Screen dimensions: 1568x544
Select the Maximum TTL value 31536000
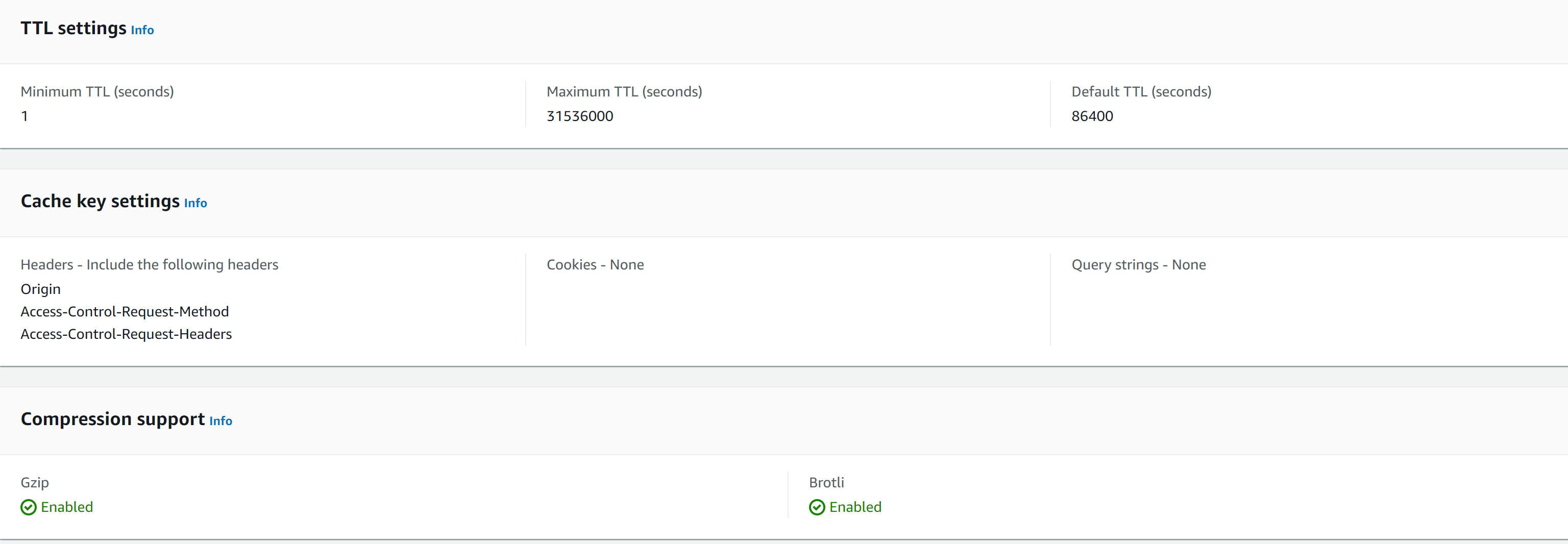coord(579,116)
